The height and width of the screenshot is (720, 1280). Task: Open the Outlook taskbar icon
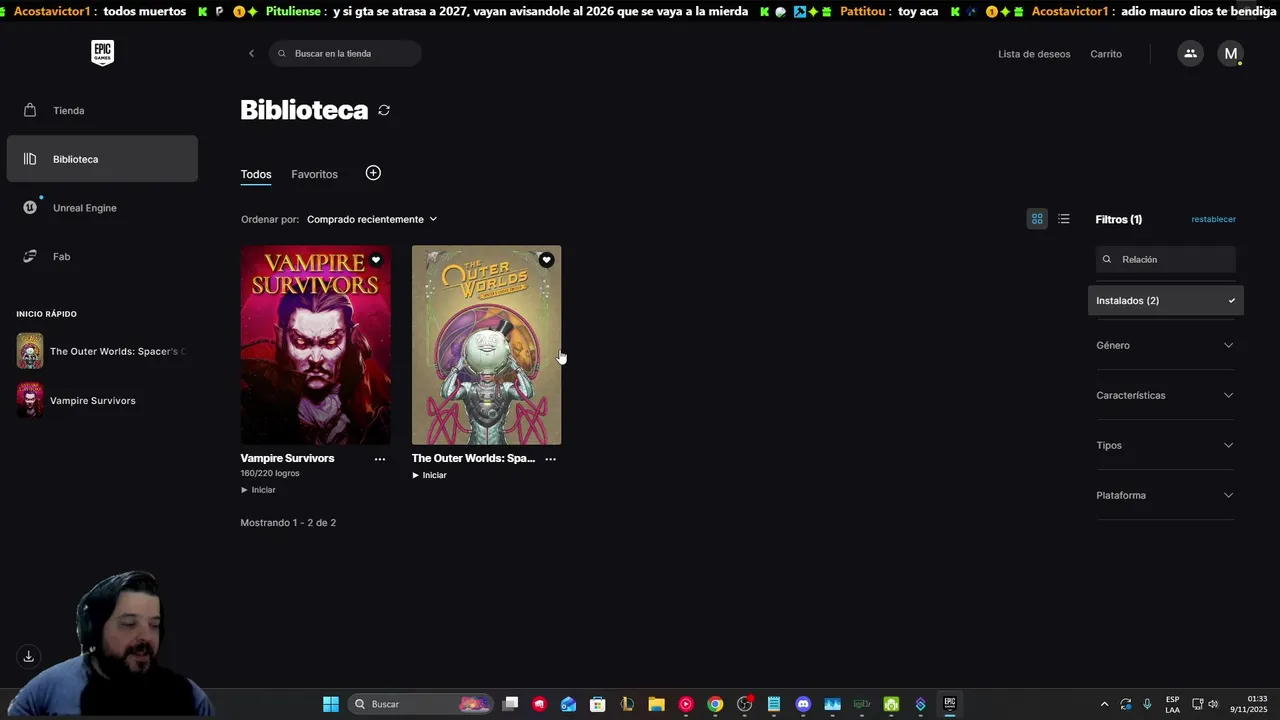point(569,704)
